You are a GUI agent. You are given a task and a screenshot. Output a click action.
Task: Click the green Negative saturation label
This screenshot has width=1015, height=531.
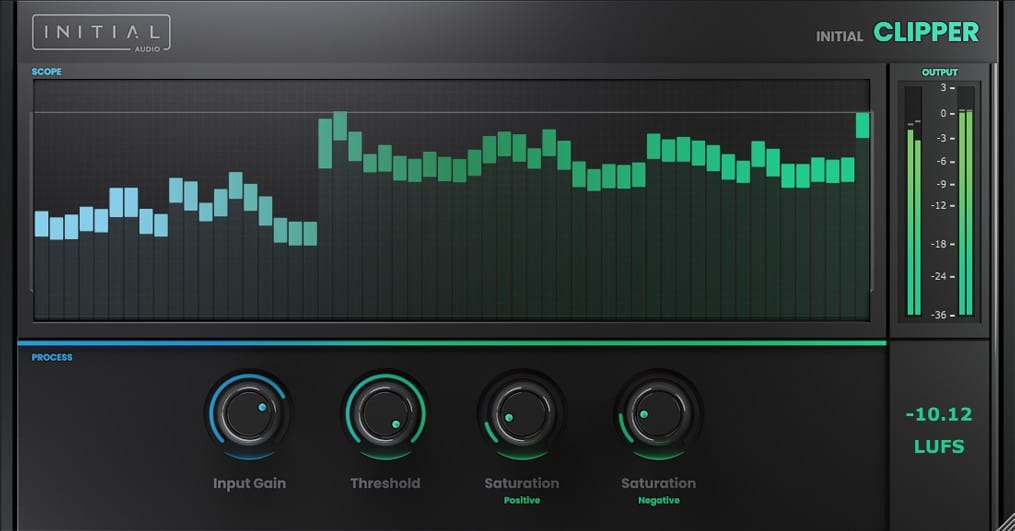[658, 500]
